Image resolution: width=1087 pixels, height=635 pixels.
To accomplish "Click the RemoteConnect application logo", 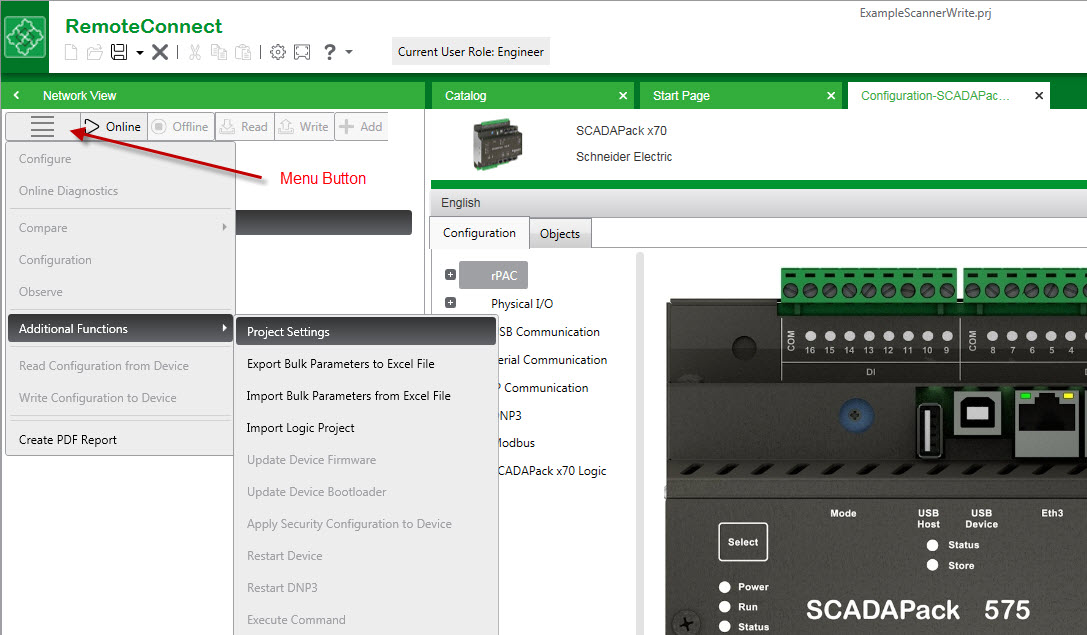I will tap(25, 37).
